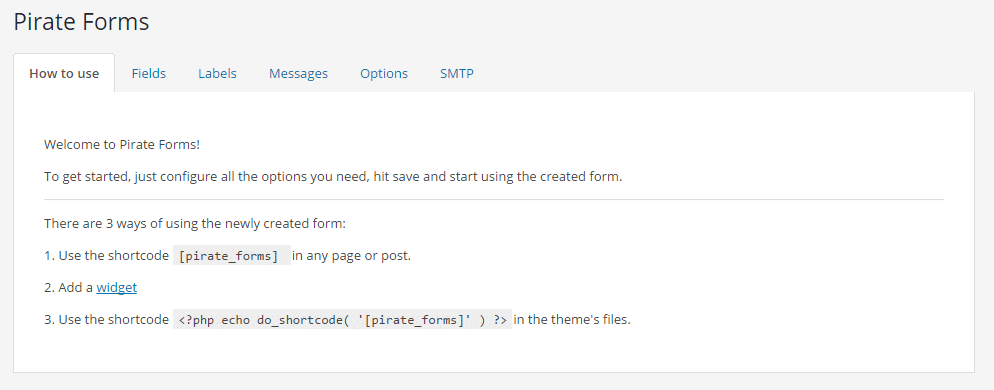This screenshot has width=994, height=390.
Task: Open the How to use tab
Action: (64, 74)
